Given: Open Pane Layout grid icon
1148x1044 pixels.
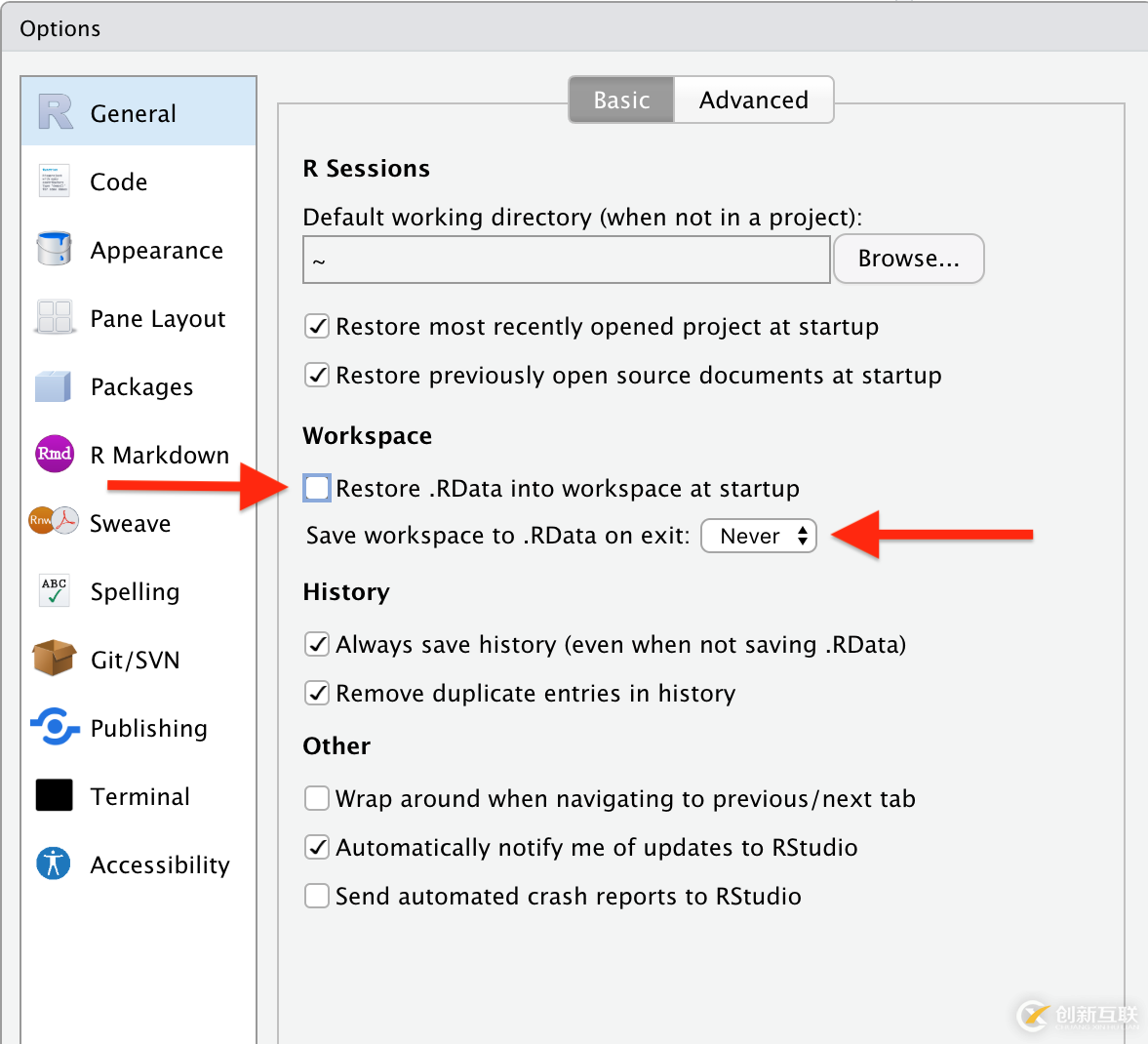Looking at the screenshot, I should point(55,318).
